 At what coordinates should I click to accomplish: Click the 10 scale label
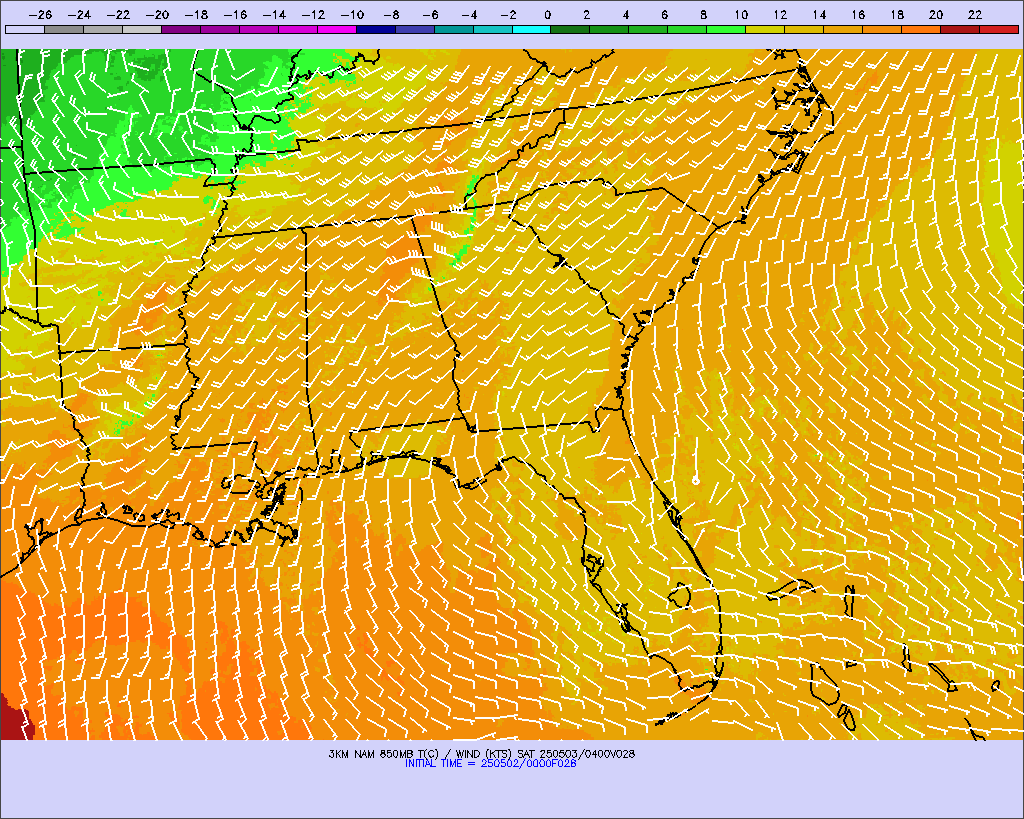741,15
